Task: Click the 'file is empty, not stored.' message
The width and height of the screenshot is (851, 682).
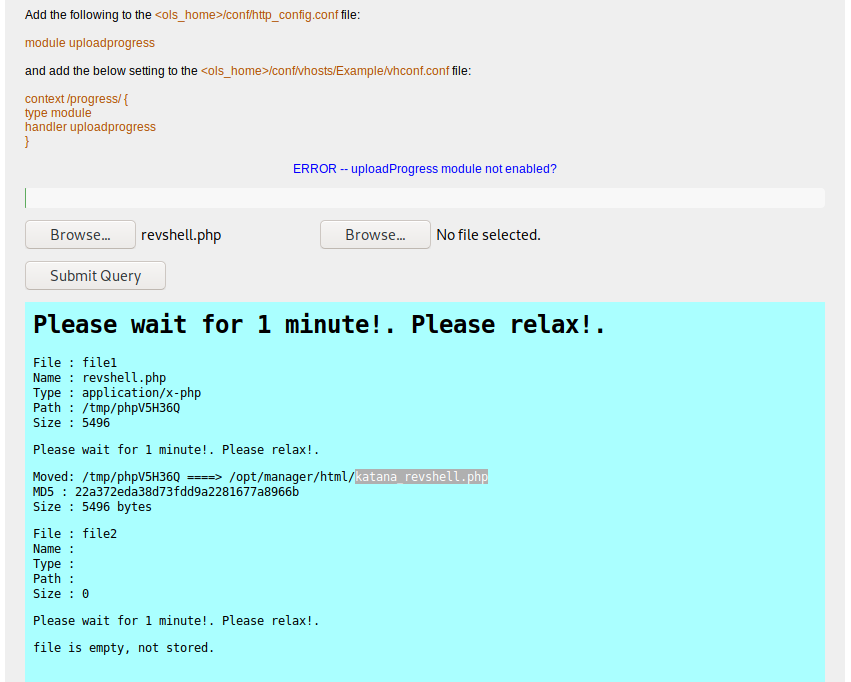Action: pyautogui.click(x=123, y=648)
